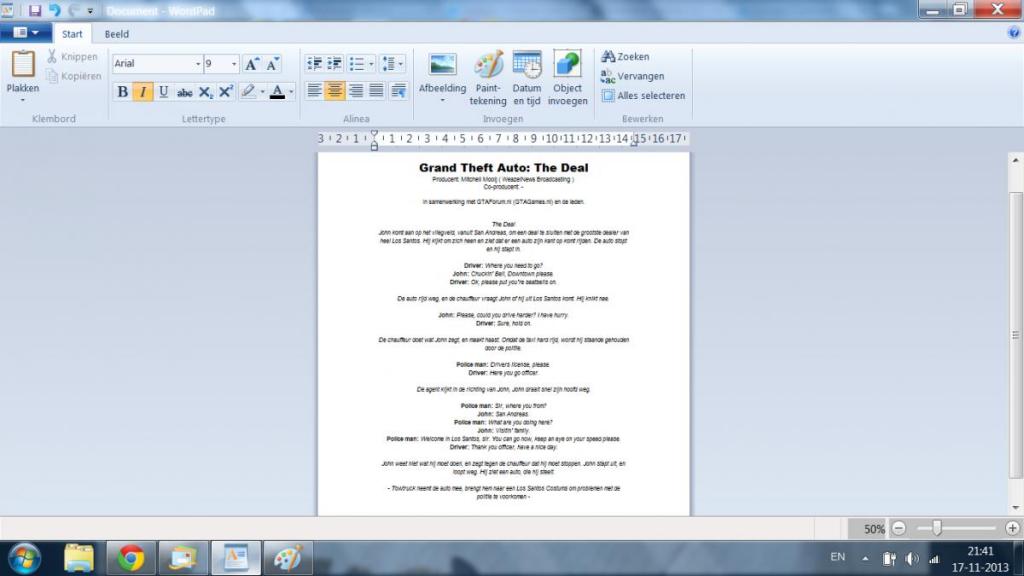1024x576 pixels.
Task: Undo the last action in title bar
Action: (55, 10)
